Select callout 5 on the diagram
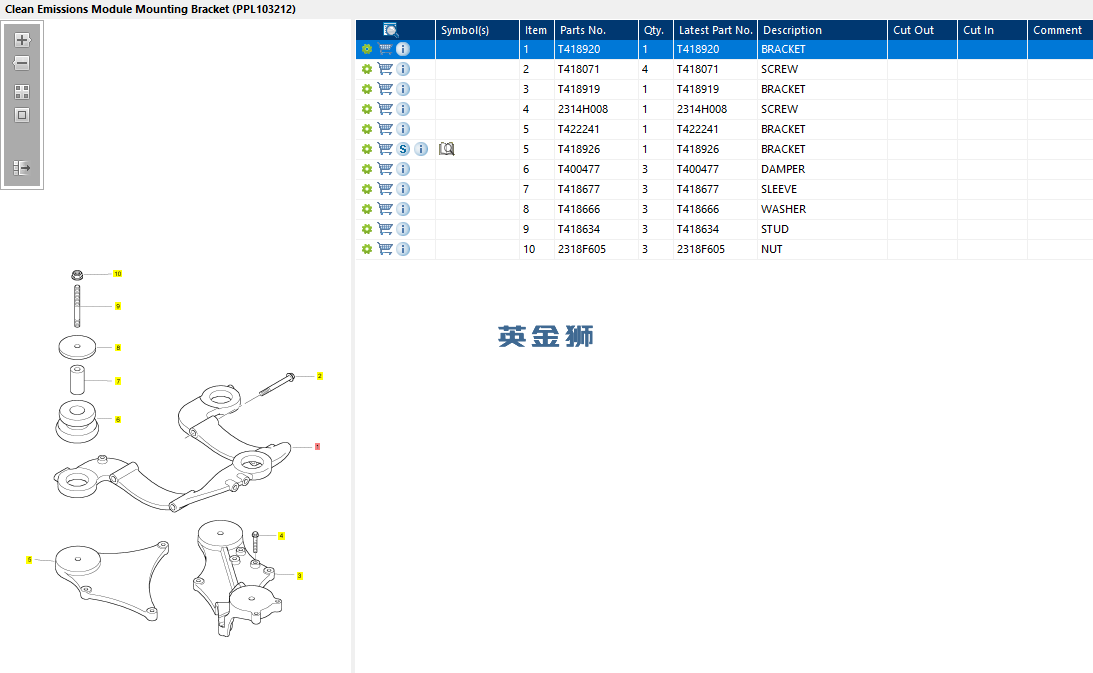1093x673 pixels. coord(29,560)
